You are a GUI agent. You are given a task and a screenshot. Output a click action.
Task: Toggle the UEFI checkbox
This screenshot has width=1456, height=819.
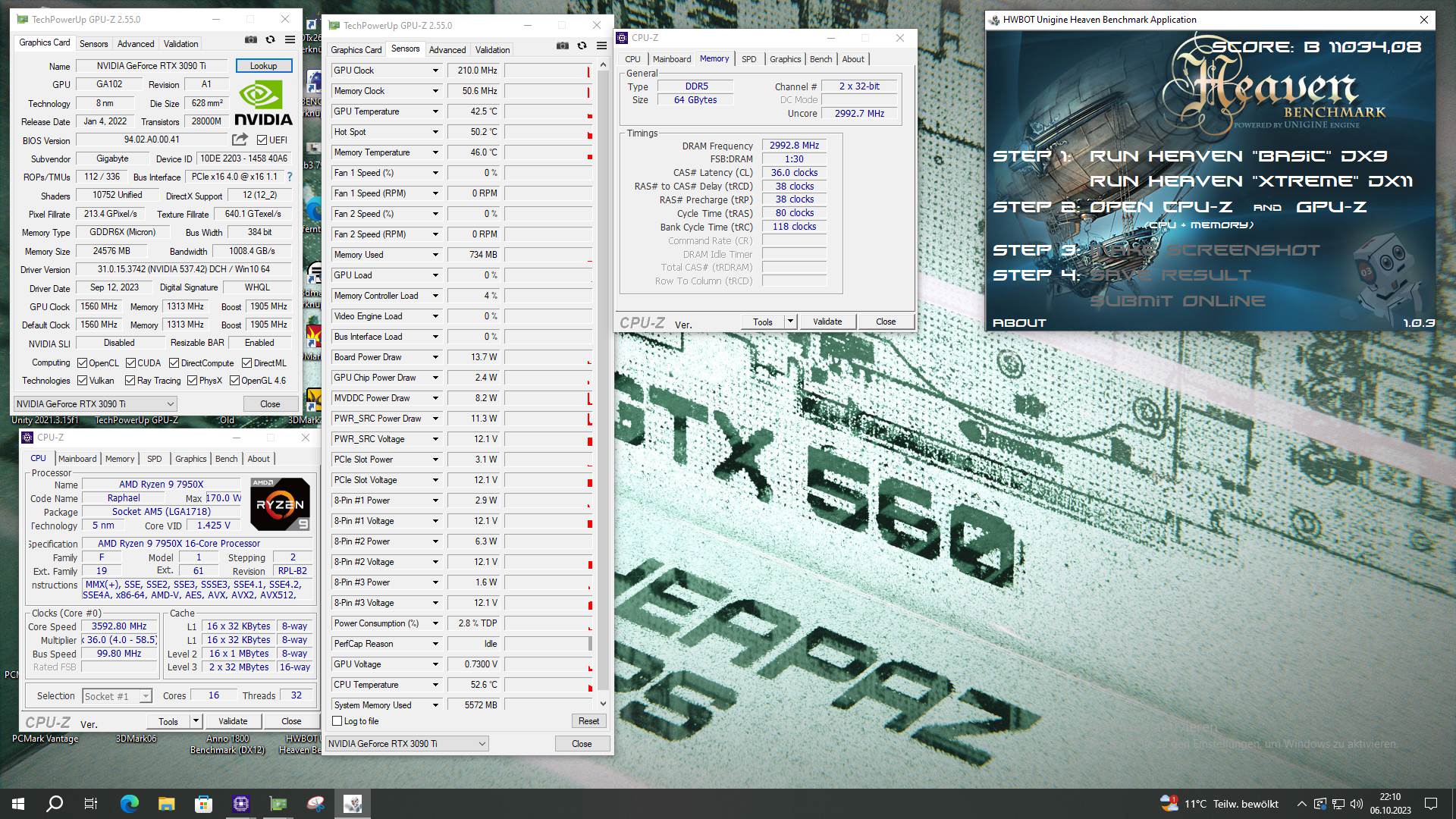tap(262, 140)
